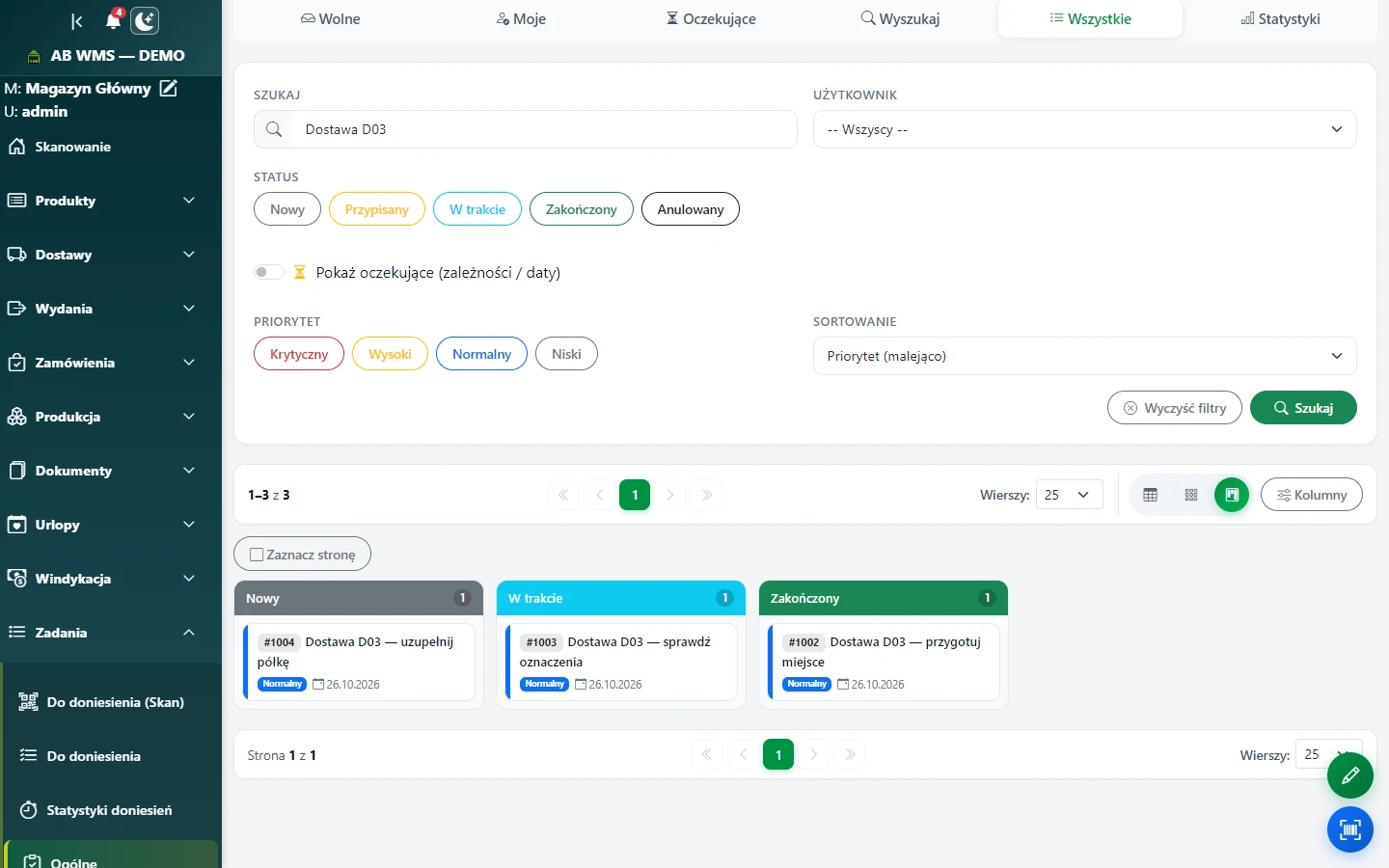Screen dimensions: 1389x868
Task: Toggle the Zakończony status filter
Action: 582,209
